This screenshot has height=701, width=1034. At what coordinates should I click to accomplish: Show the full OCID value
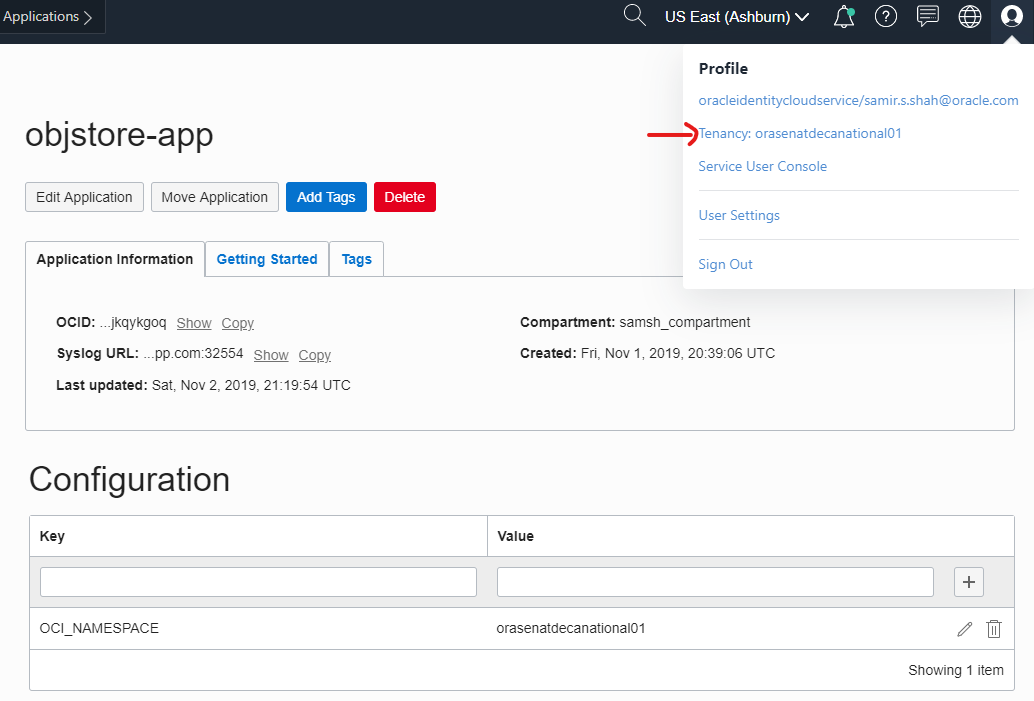[x=194, y=322]
